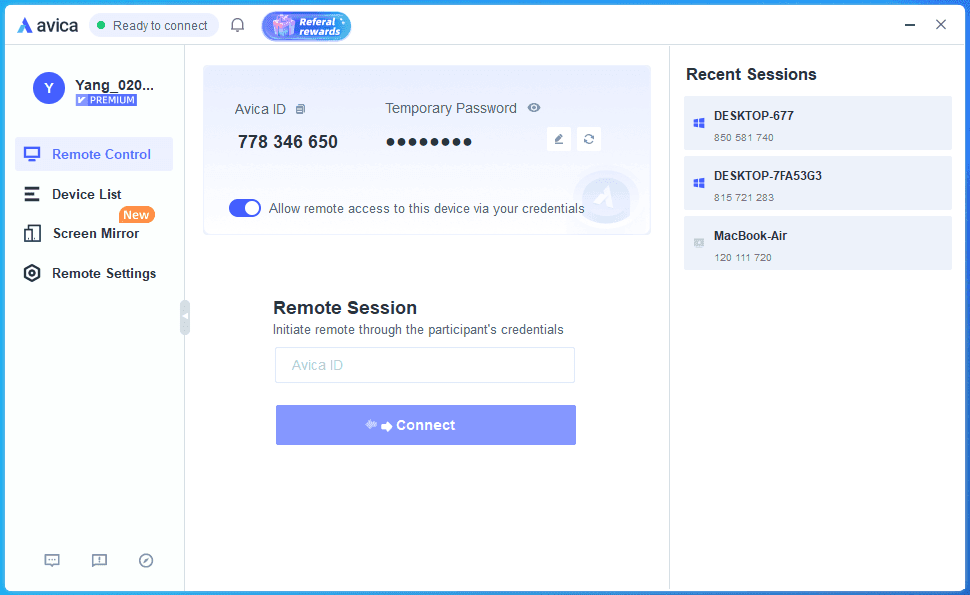Screen dimensions: 970x595
Task: Refresh the temporary password
Action: 589,139
